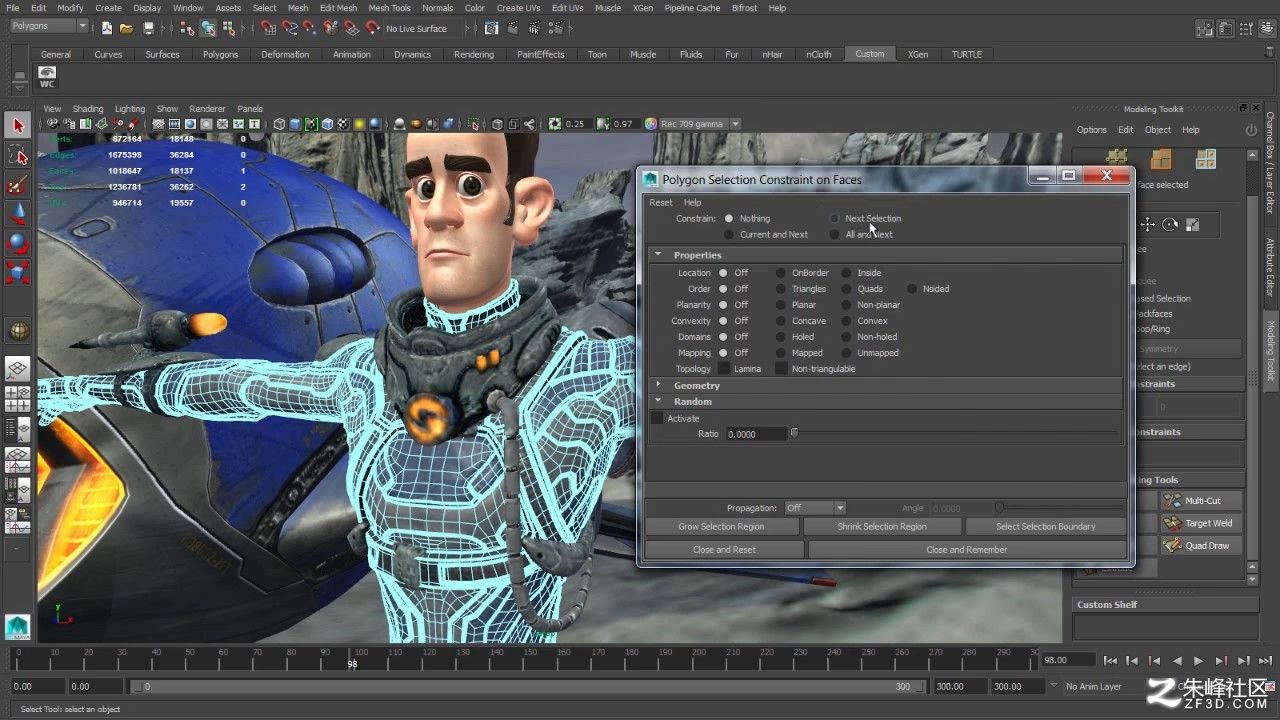
Task: Activate the Lasso select tool
Action: pyautogui.click(x=17, y=155)
